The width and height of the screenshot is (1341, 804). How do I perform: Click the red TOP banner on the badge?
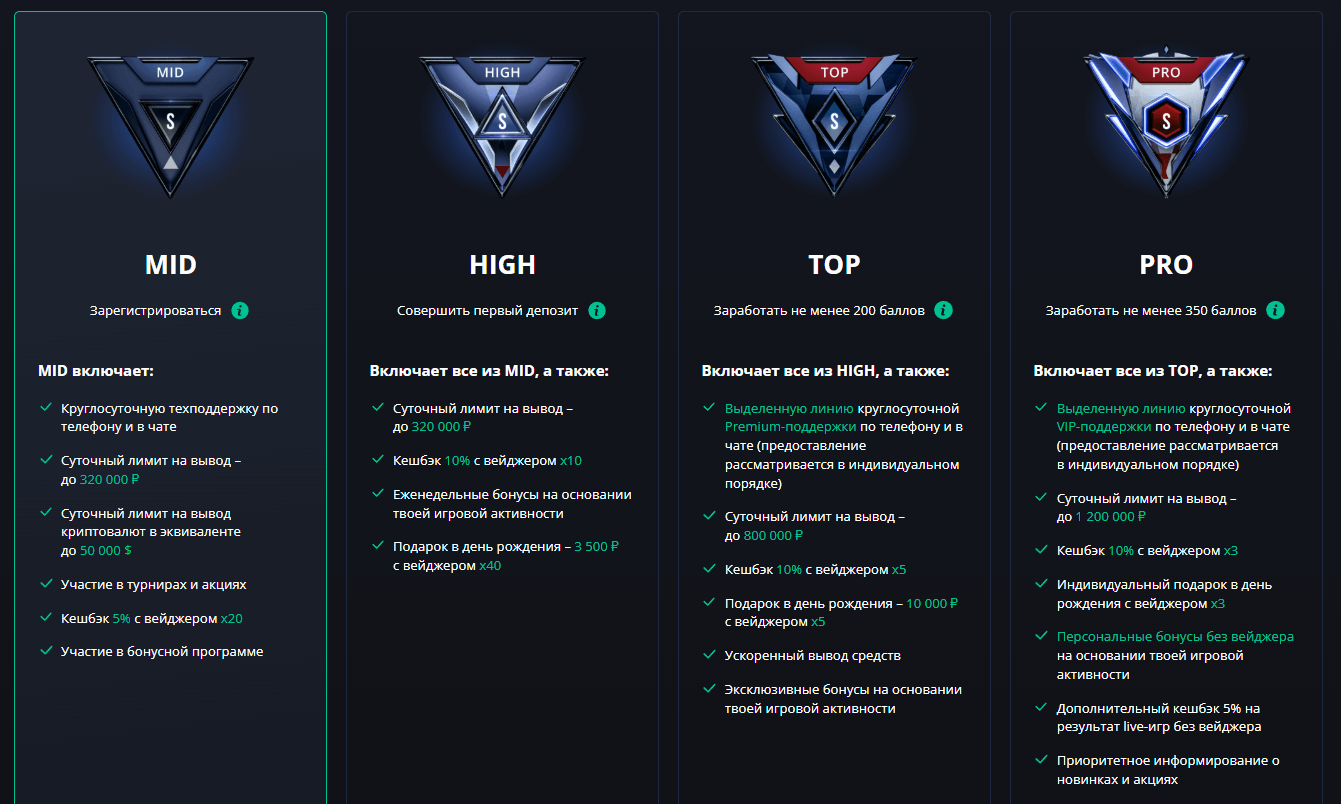[835, 71]
